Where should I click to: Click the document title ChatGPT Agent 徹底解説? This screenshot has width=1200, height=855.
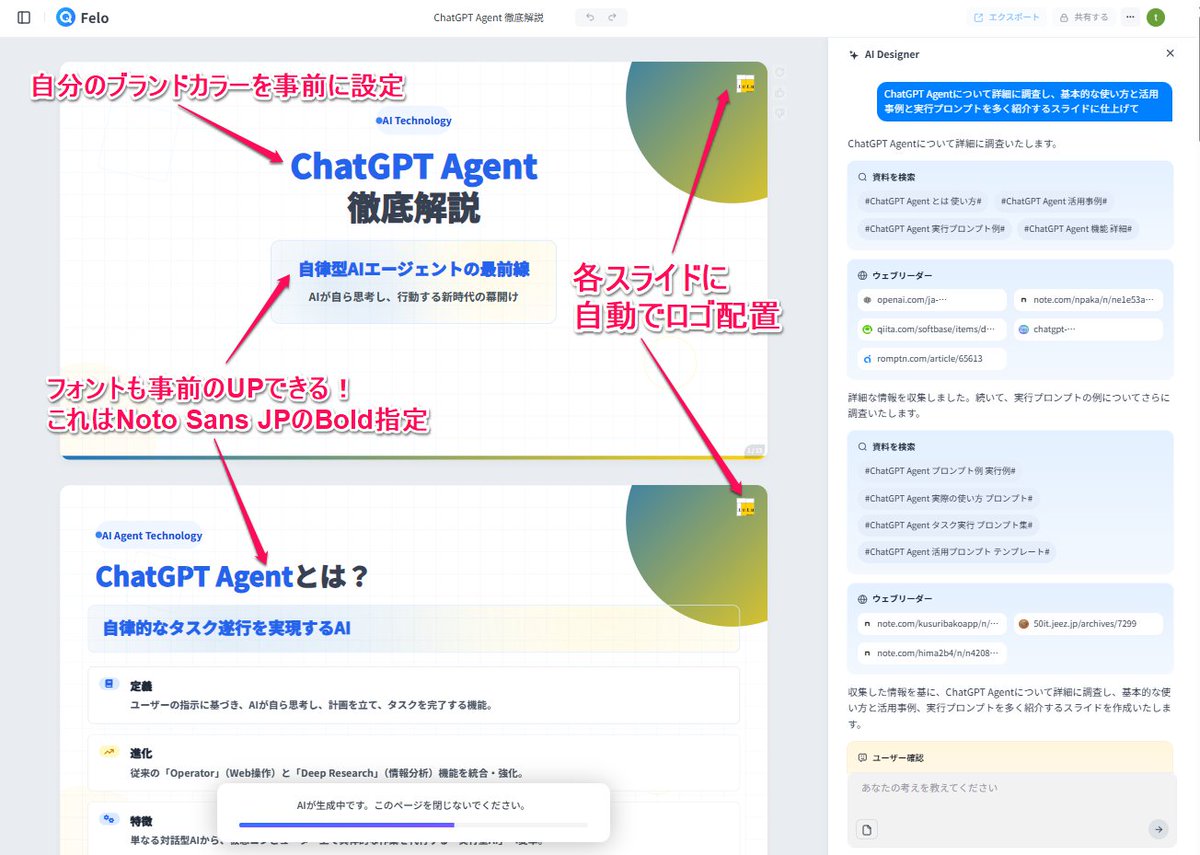point(489,18)
